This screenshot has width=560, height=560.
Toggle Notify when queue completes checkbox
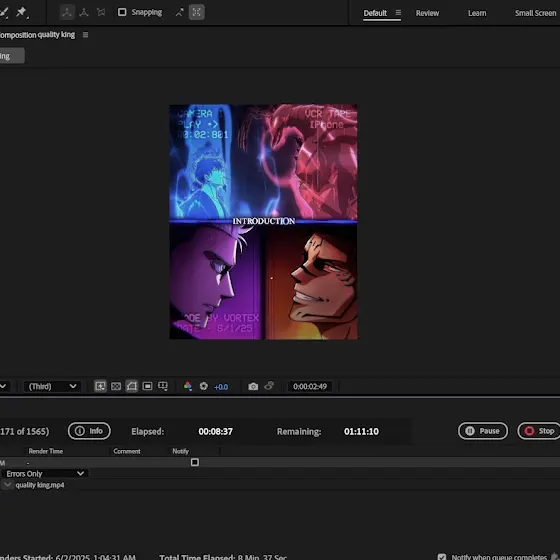(x=442, y=557)
